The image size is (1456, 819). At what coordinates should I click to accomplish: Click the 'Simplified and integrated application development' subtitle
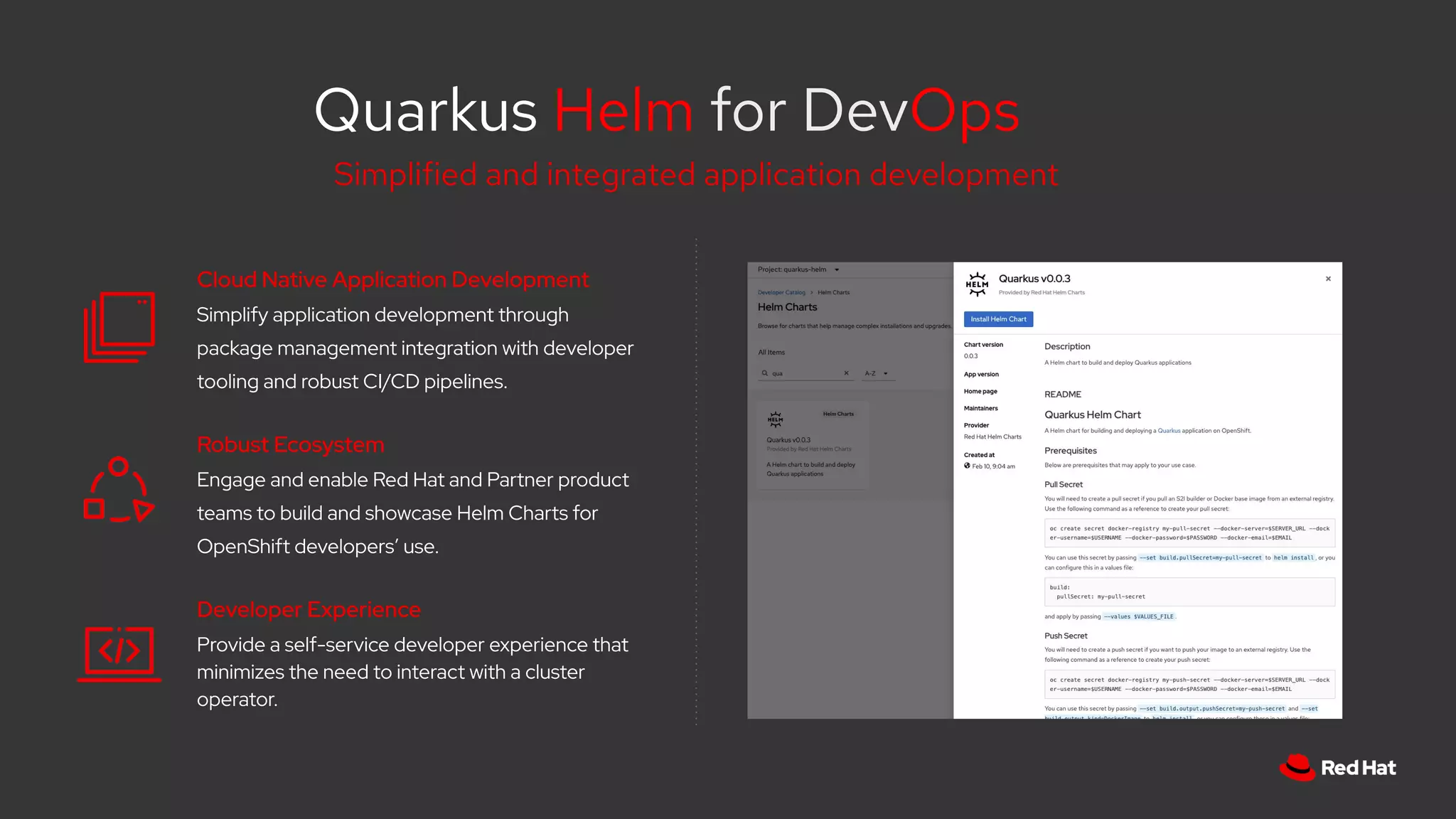[x=696, y=175]
